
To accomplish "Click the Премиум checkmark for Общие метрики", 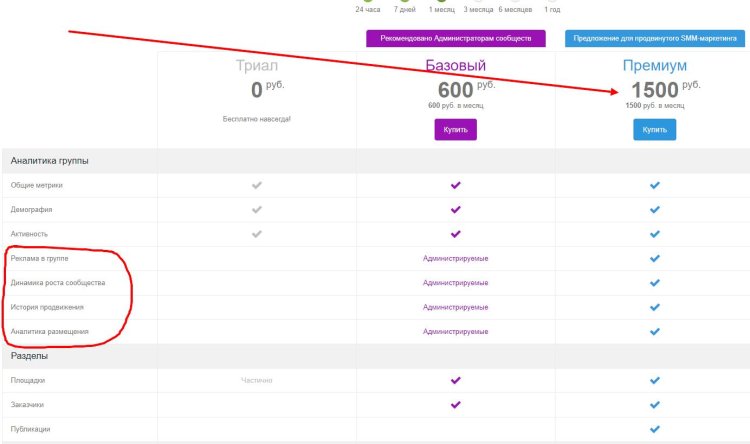I will pos(654,185).
